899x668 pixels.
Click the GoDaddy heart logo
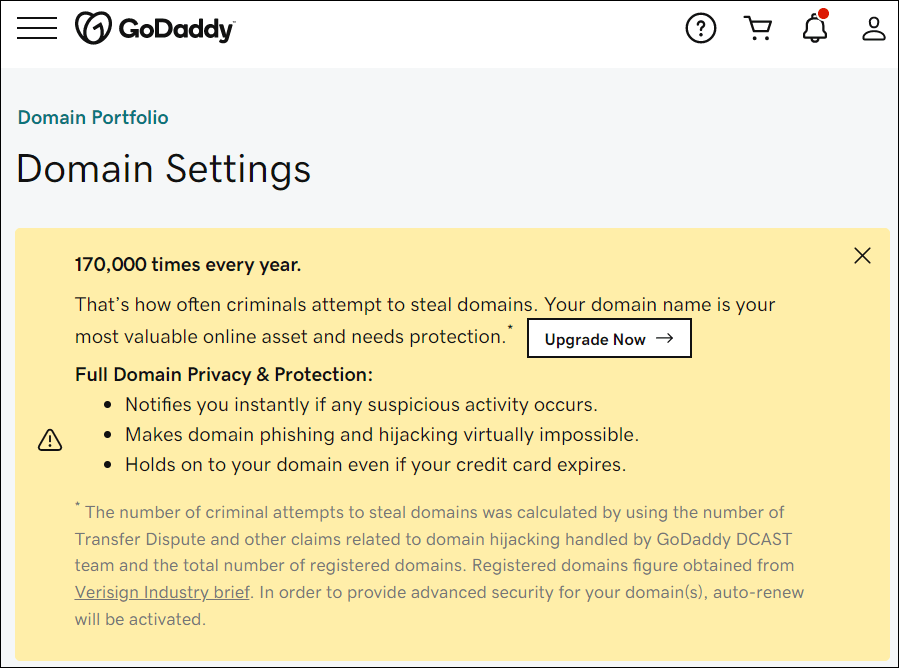(x=93, y=28)
